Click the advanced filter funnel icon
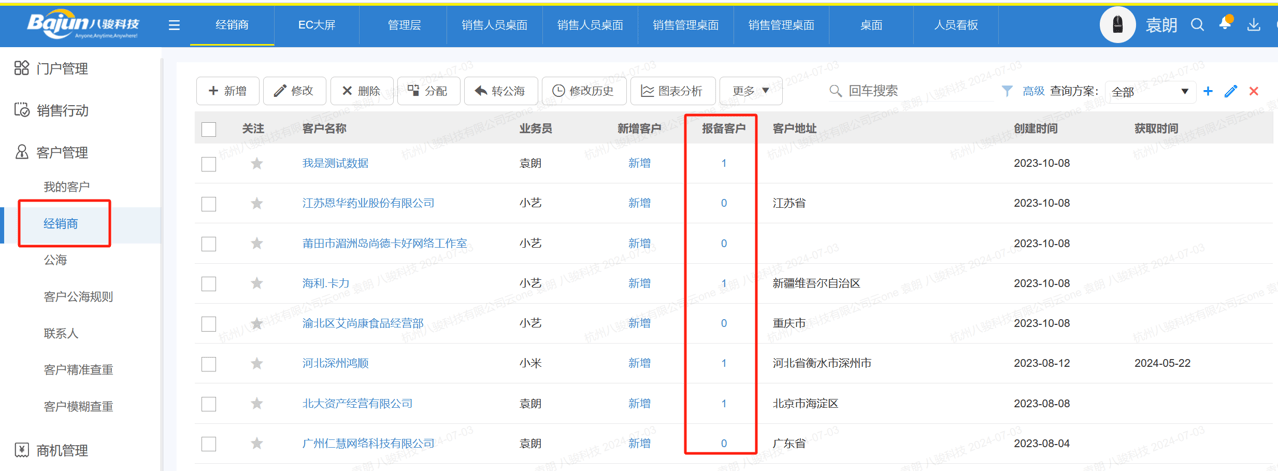 click(x=1007, y=91)
